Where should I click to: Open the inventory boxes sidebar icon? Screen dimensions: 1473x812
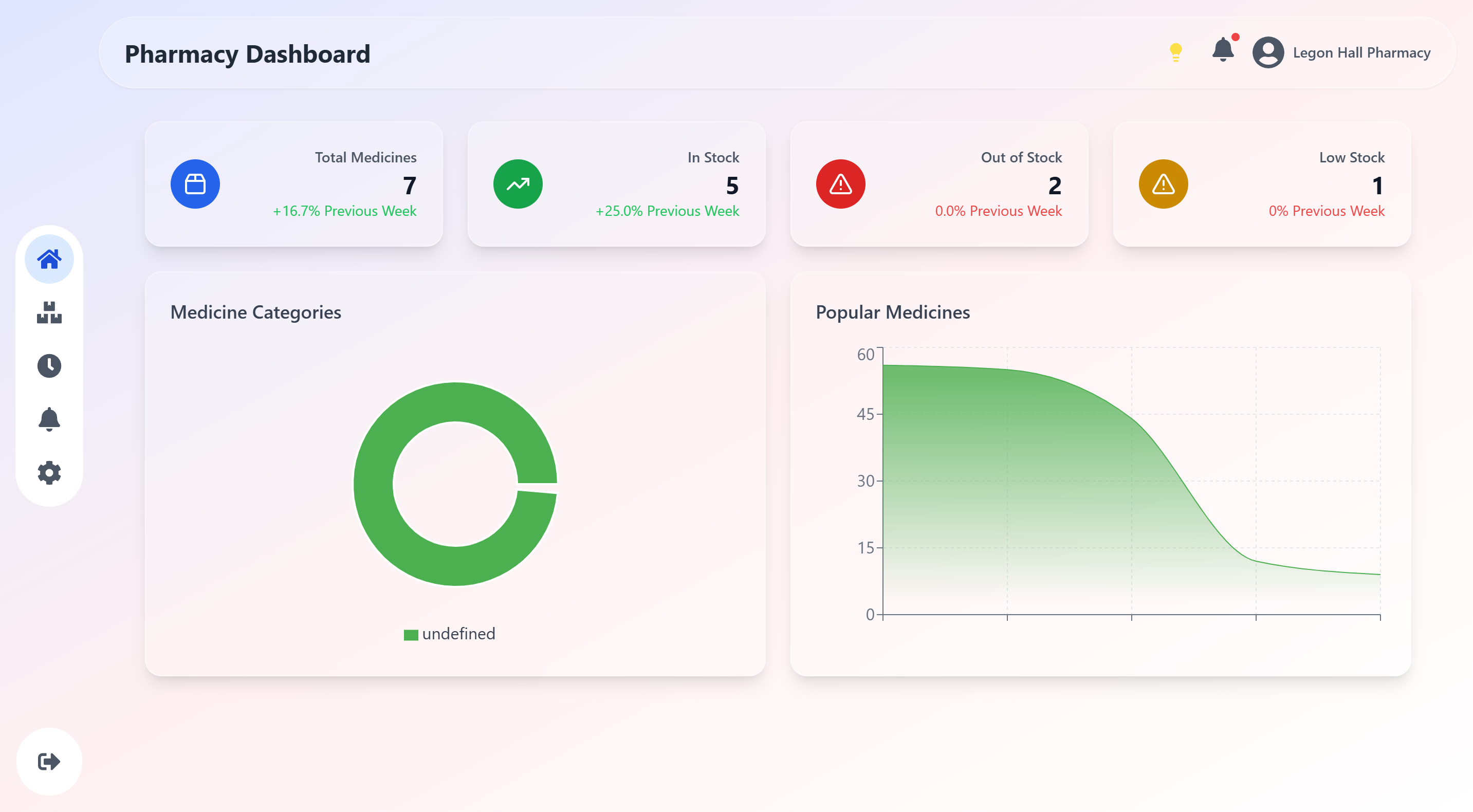click(49, 312)
